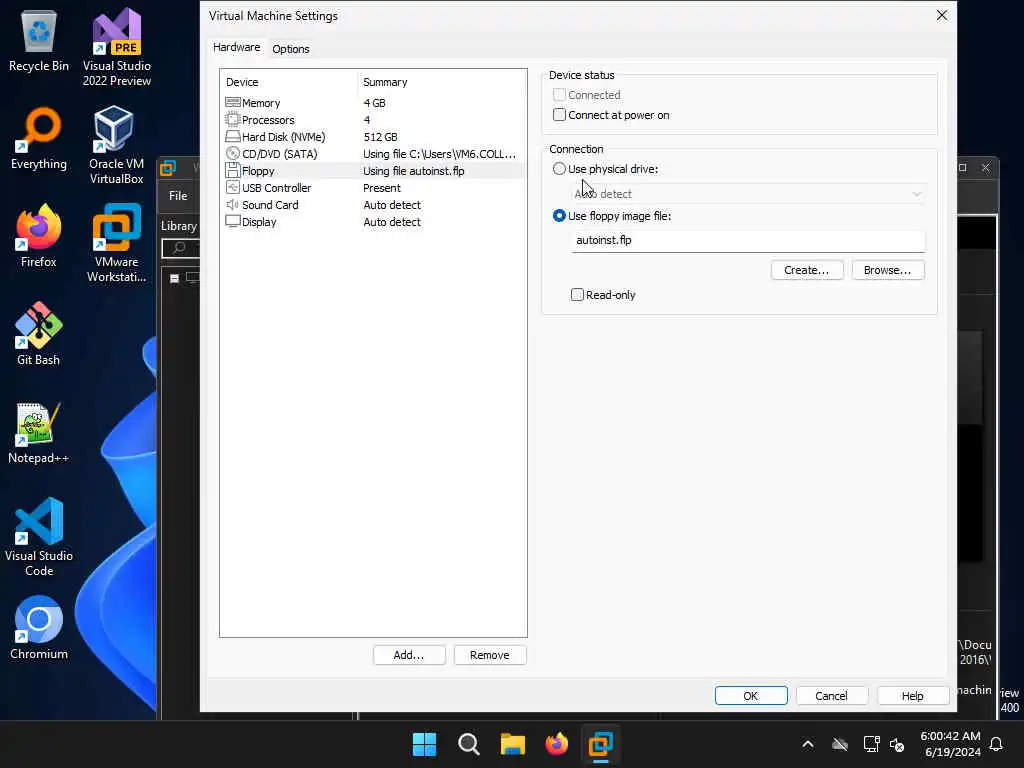
Task: Collapse the library tree node in VMware window
Action: pos(174,278)
